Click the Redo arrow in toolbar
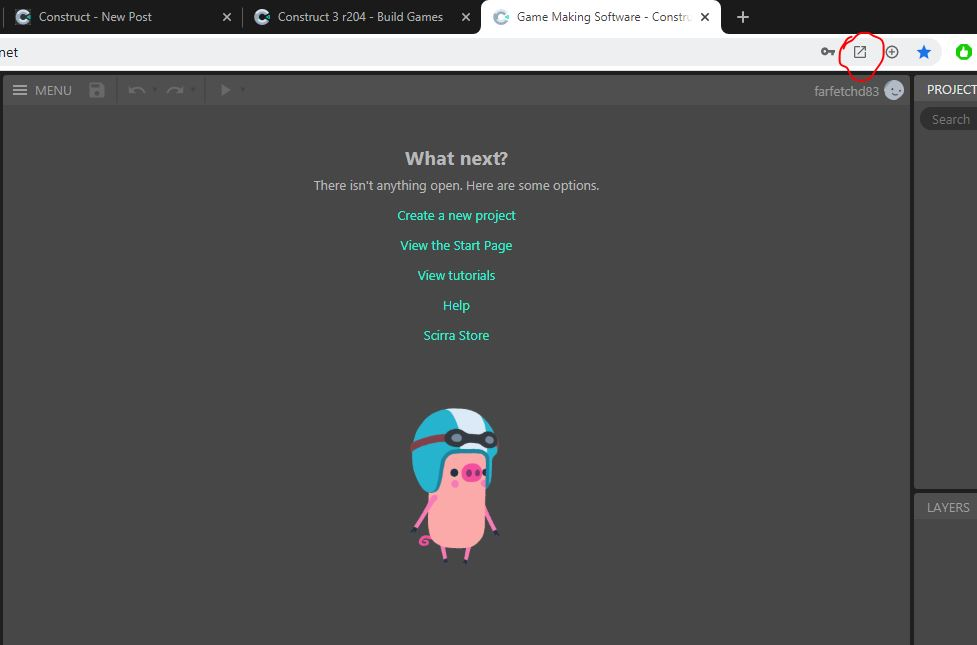This screenshot has height=645, width=977. pyautogui.click(x=175, y=90)
